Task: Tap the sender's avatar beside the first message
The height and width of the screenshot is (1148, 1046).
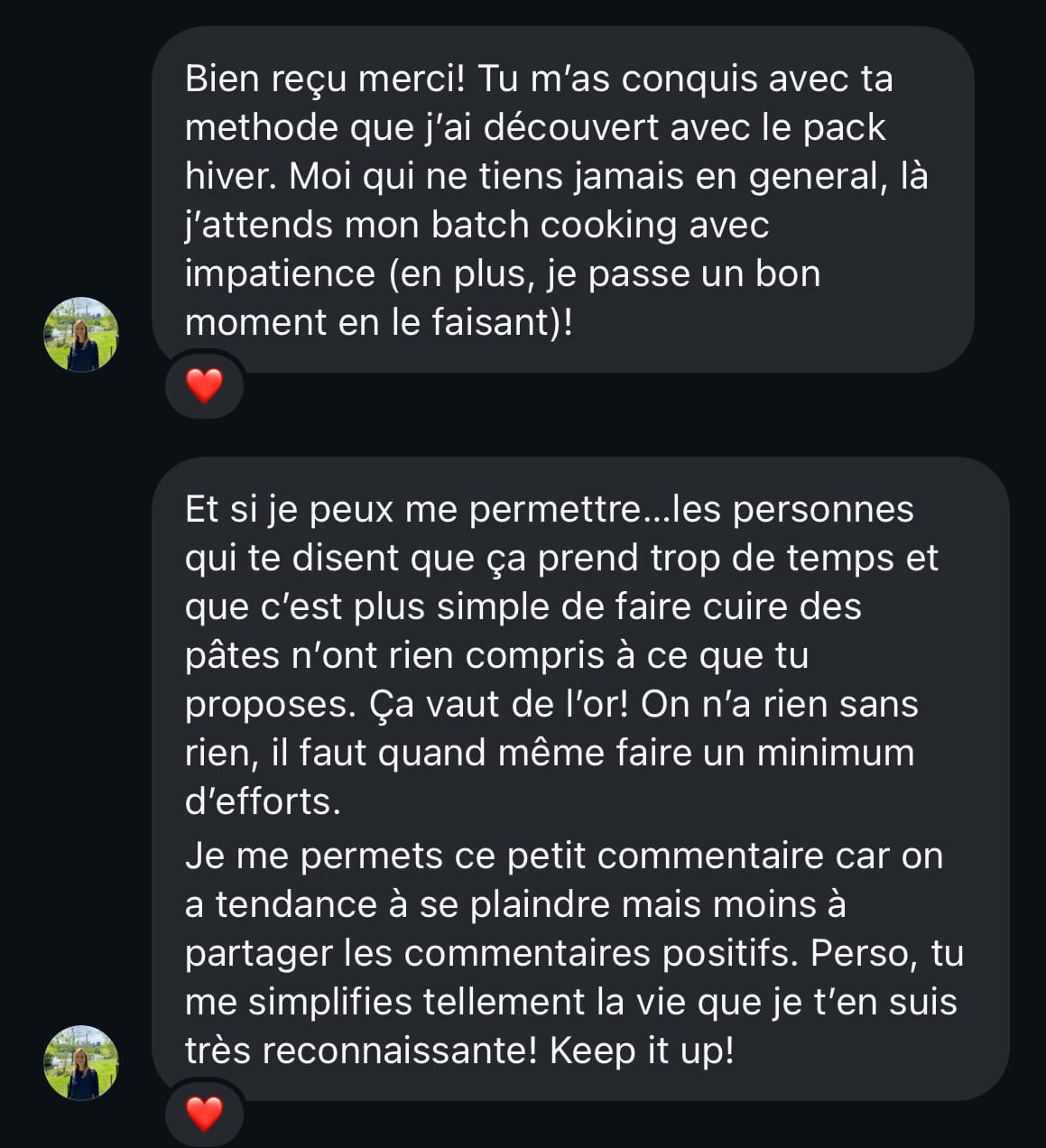Action: click(81, 334)
